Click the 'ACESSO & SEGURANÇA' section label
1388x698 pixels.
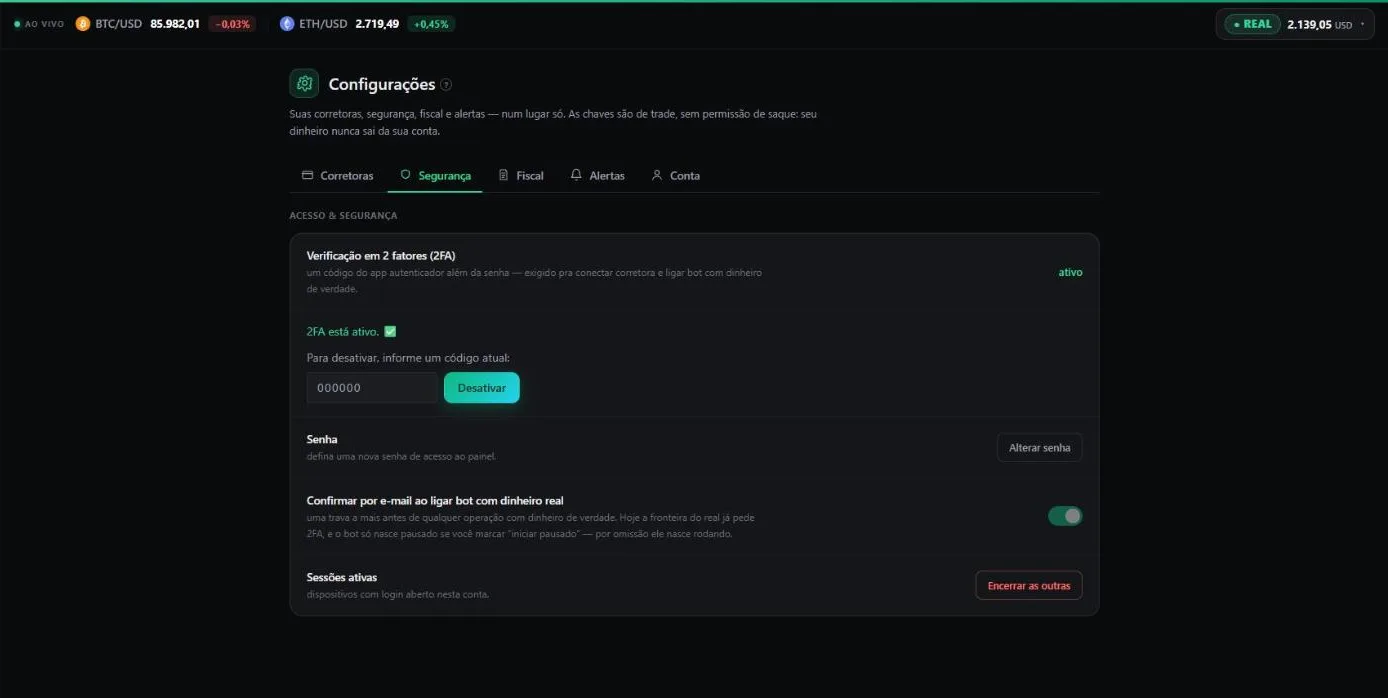343,215
